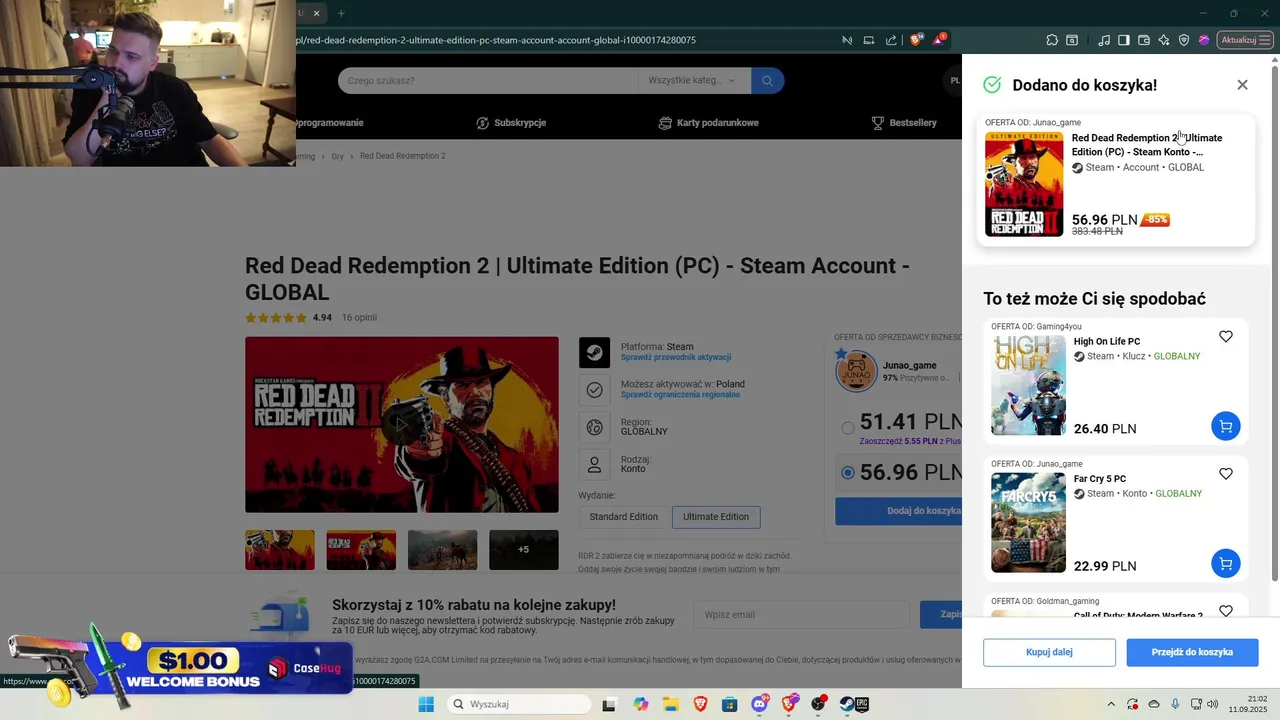
Task: Open the Subskrypcje menu item
Action: point(511,123)
